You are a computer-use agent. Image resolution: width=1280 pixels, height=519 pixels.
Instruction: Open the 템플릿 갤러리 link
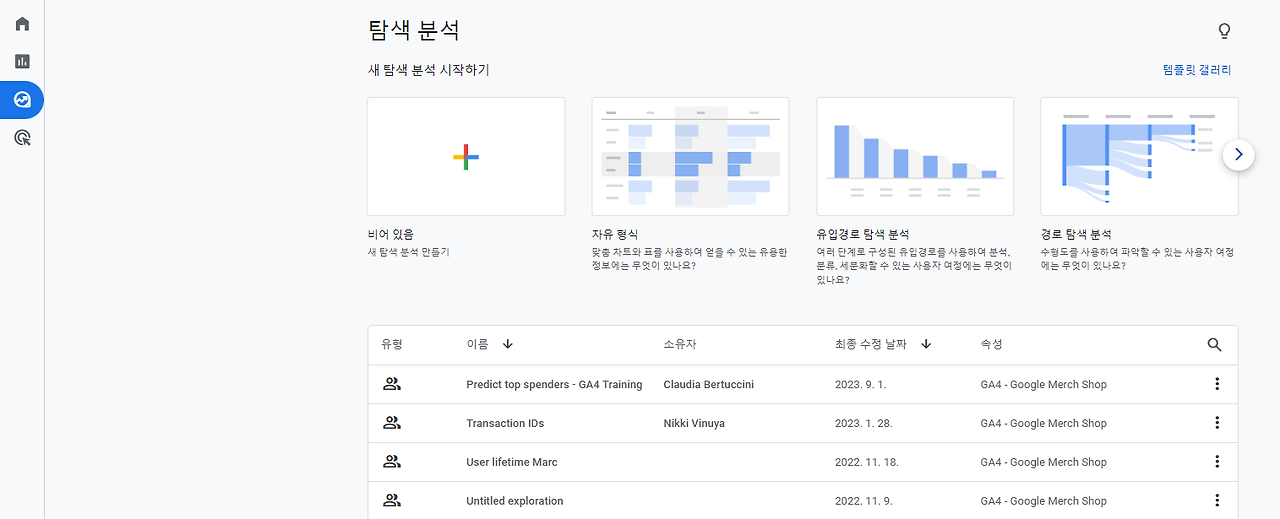[1197, 70]
